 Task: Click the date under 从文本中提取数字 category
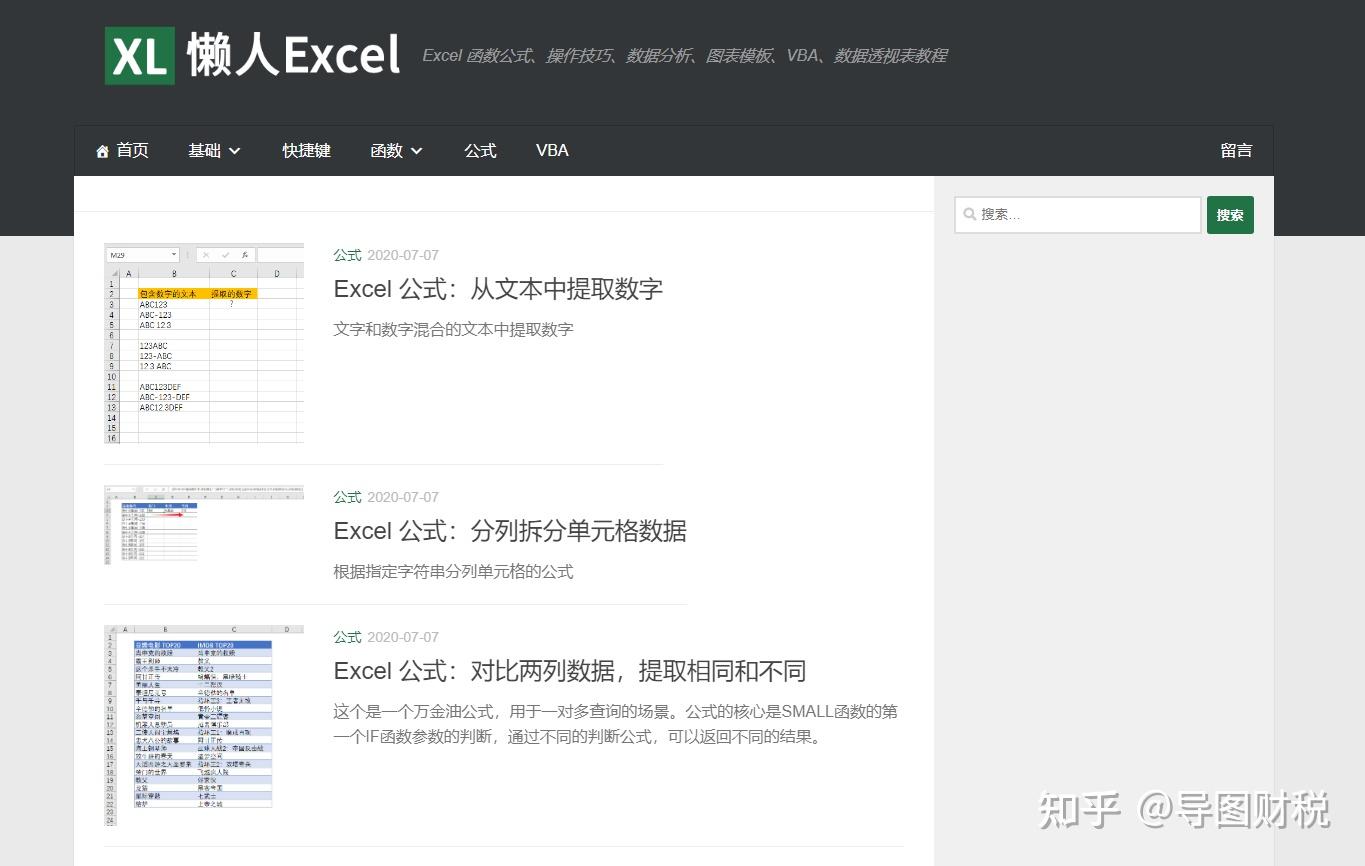point(403,255)
